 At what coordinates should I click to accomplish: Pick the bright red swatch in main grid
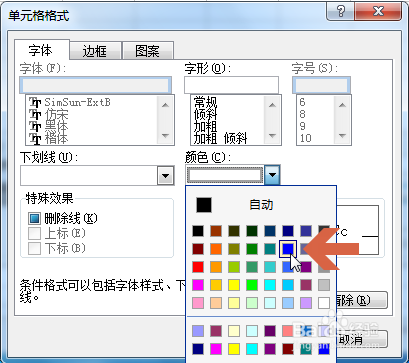point(198,267)
